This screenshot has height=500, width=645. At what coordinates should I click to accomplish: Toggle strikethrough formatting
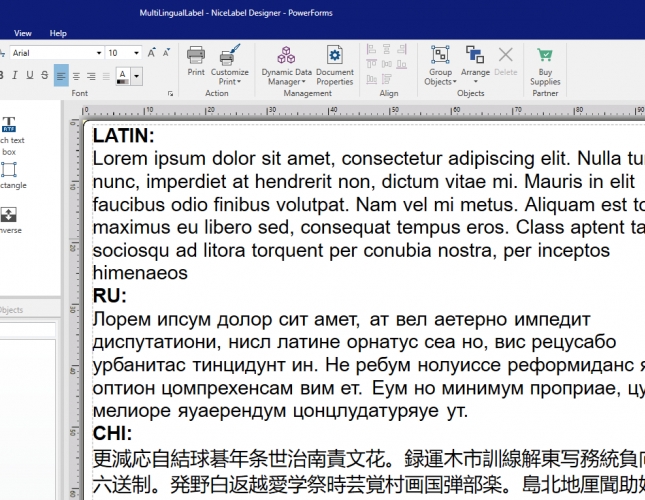coord(43,75)
